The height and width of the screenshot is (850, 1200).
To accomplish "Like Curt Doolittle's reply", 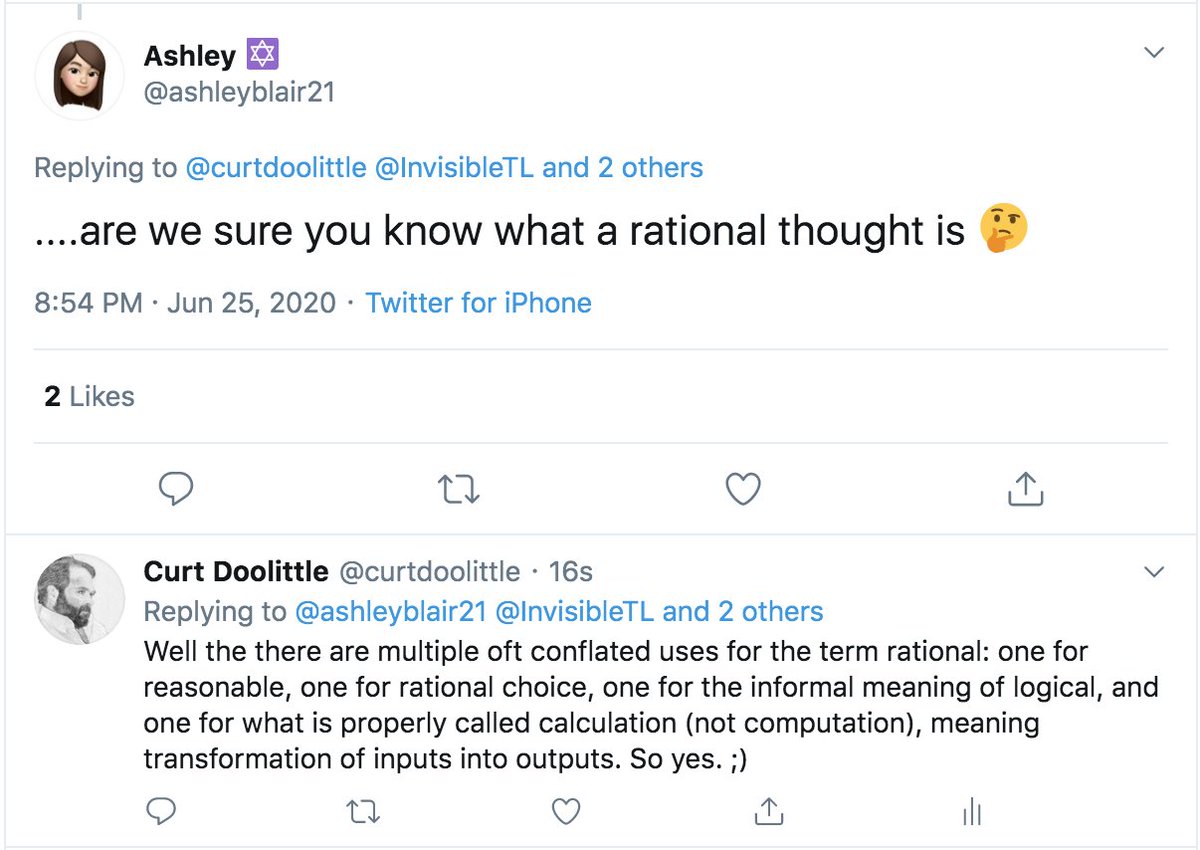I will coord(565,810).
